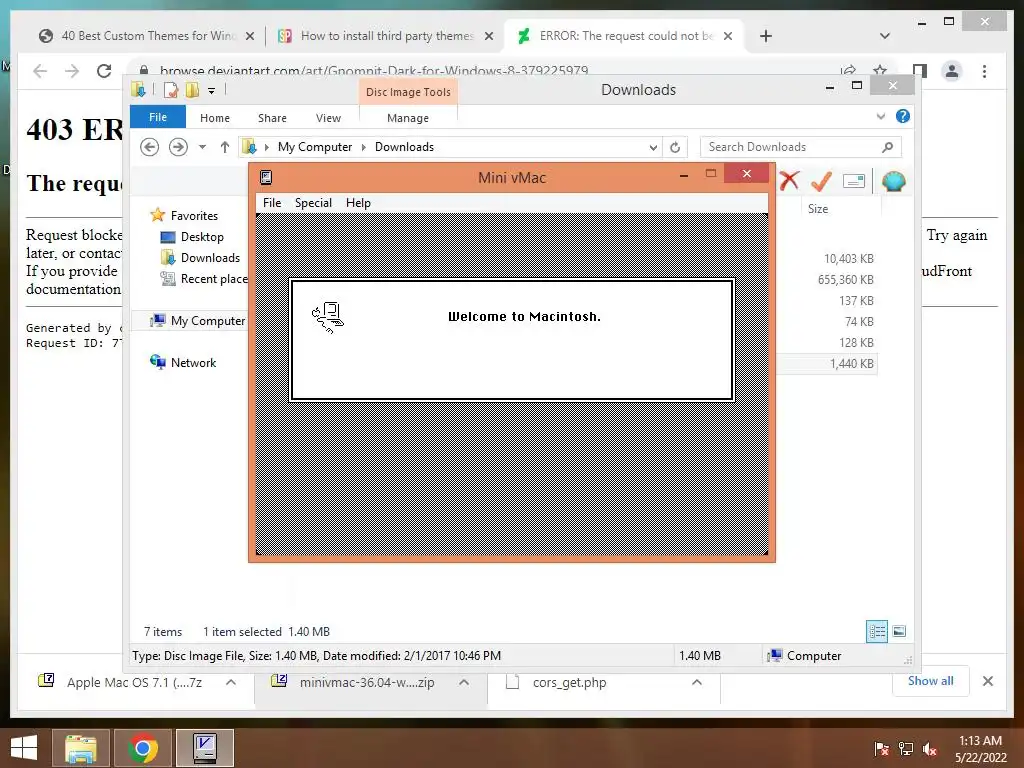
Task: Click My Computer in the address breadcrumb
Action: (315, 147)
